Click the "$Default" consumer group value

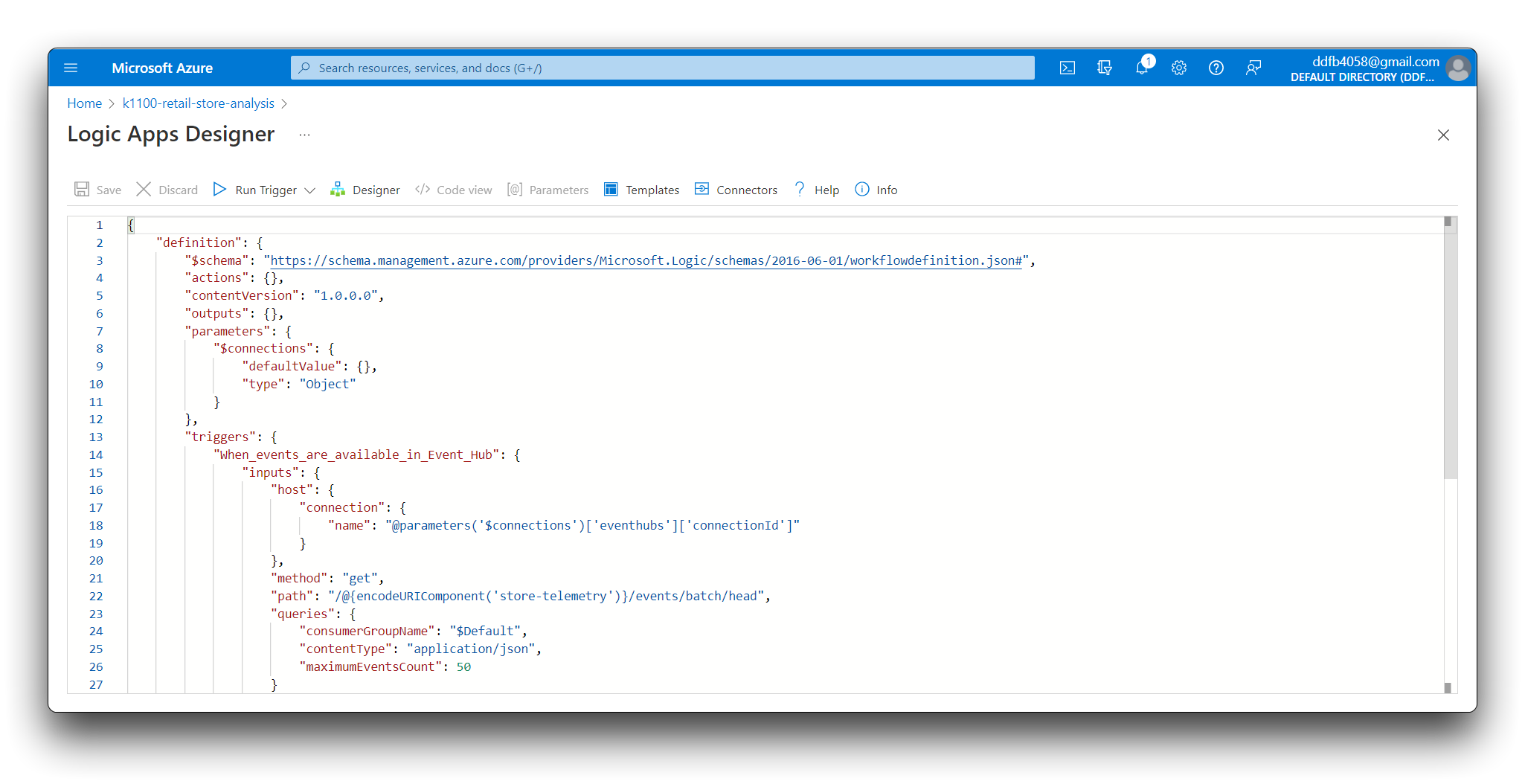coord(485,631)
